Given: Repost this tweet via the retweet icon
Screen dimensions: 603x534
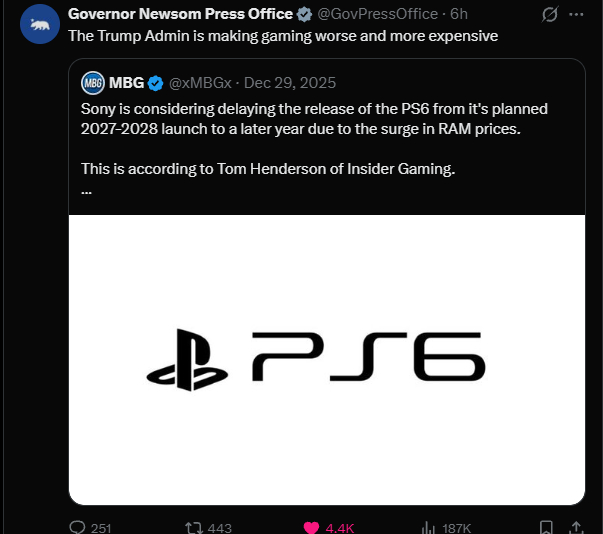Looking at the screenshot, I should (x=195, y=527).
